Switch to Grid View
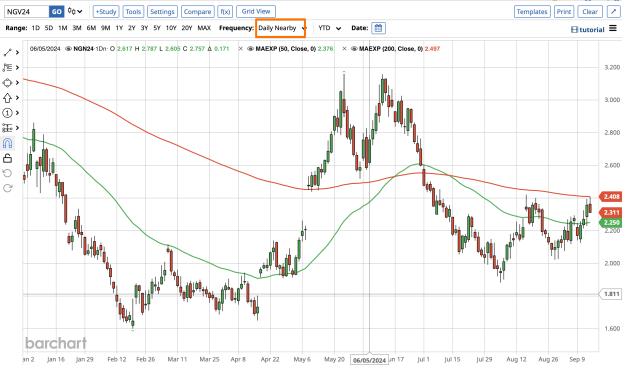Screen dimensions: 625x375 [256, 12]
